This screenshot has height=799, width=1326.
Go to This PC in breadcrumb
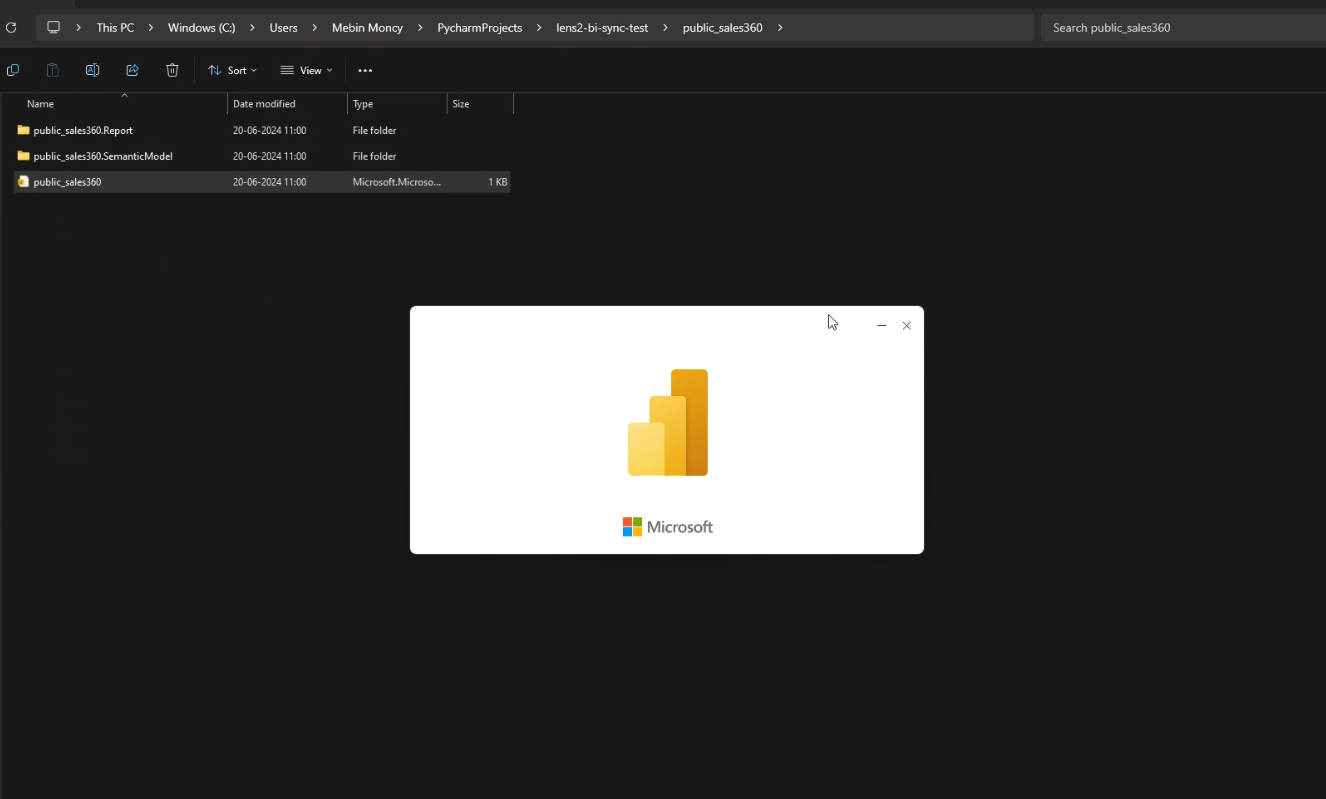click(115, 28)
